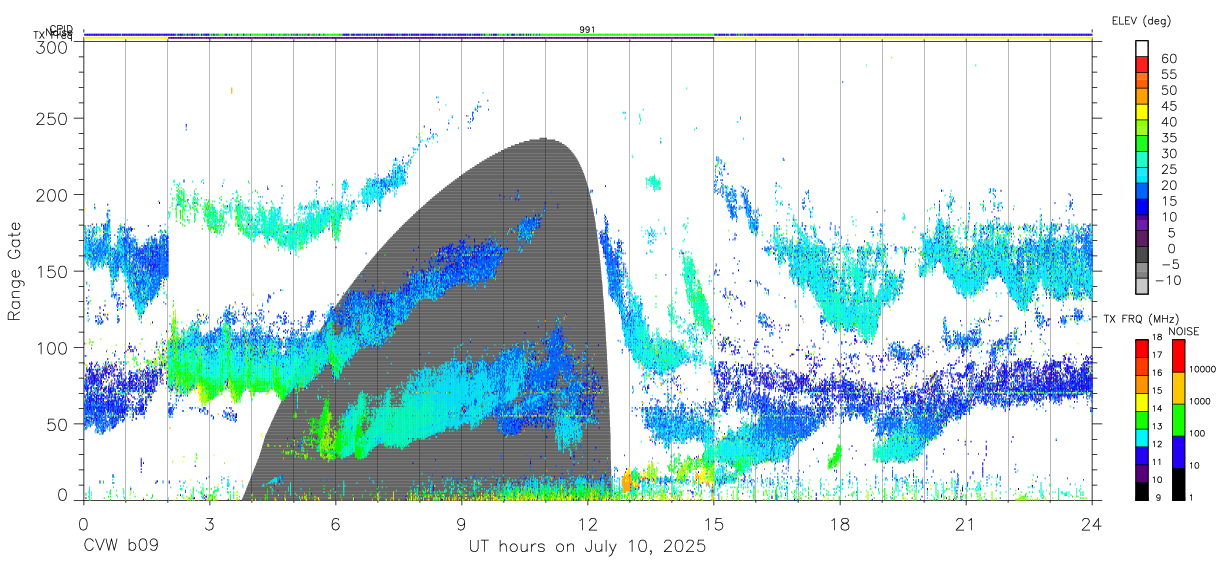The width and height of the screenshot is (1228, 567).
Task: Click the '991' CPID value above the plot
Action: point(587,30)
